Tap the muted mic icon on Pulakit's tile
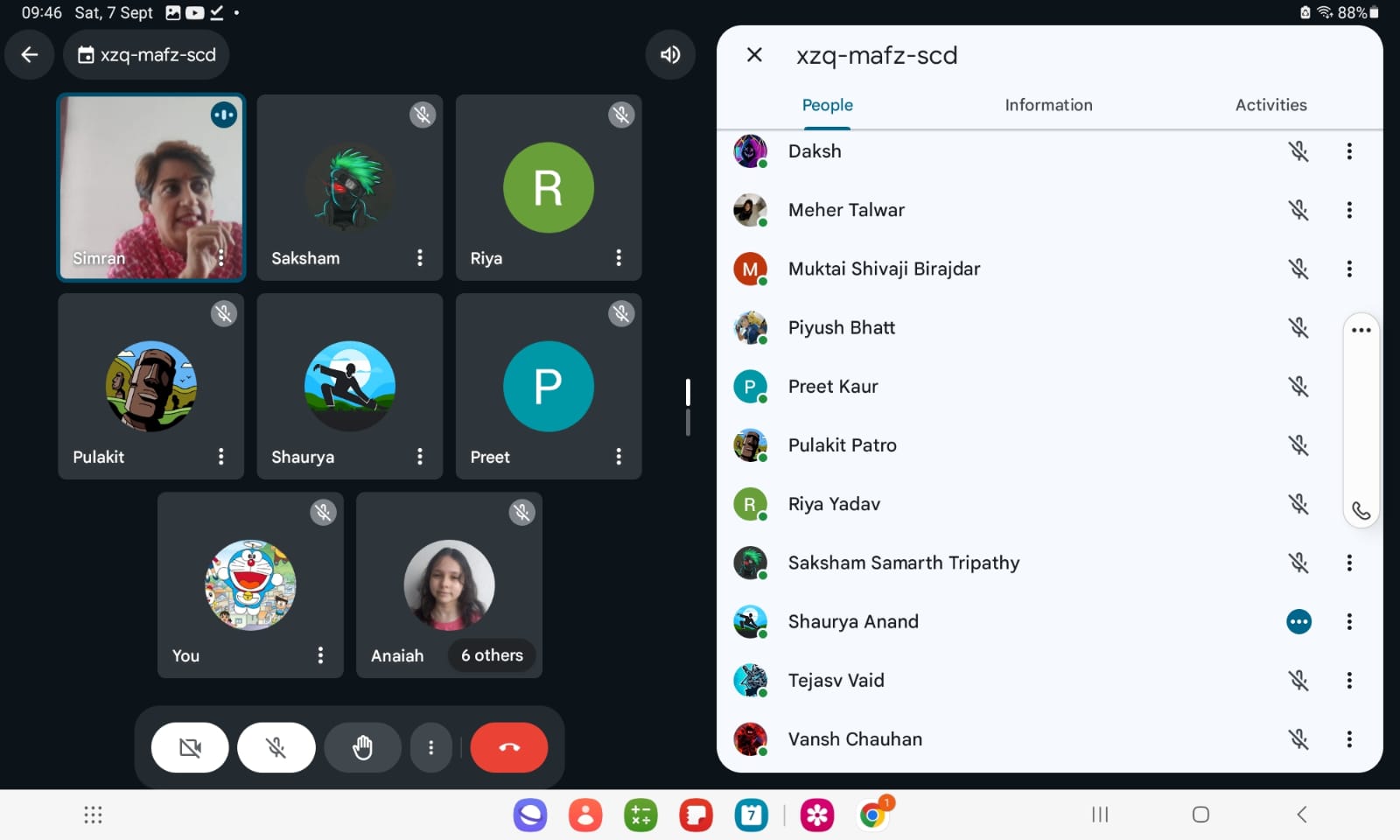The image size is (1400, 840). [x=224, y=313]
